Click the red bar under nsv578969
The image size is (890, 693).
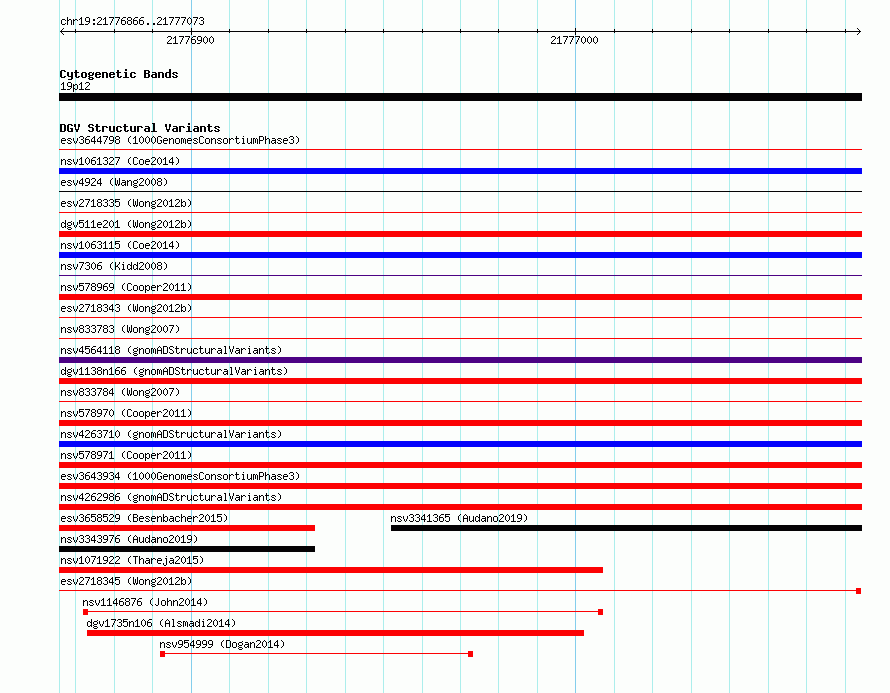[460, 297]
